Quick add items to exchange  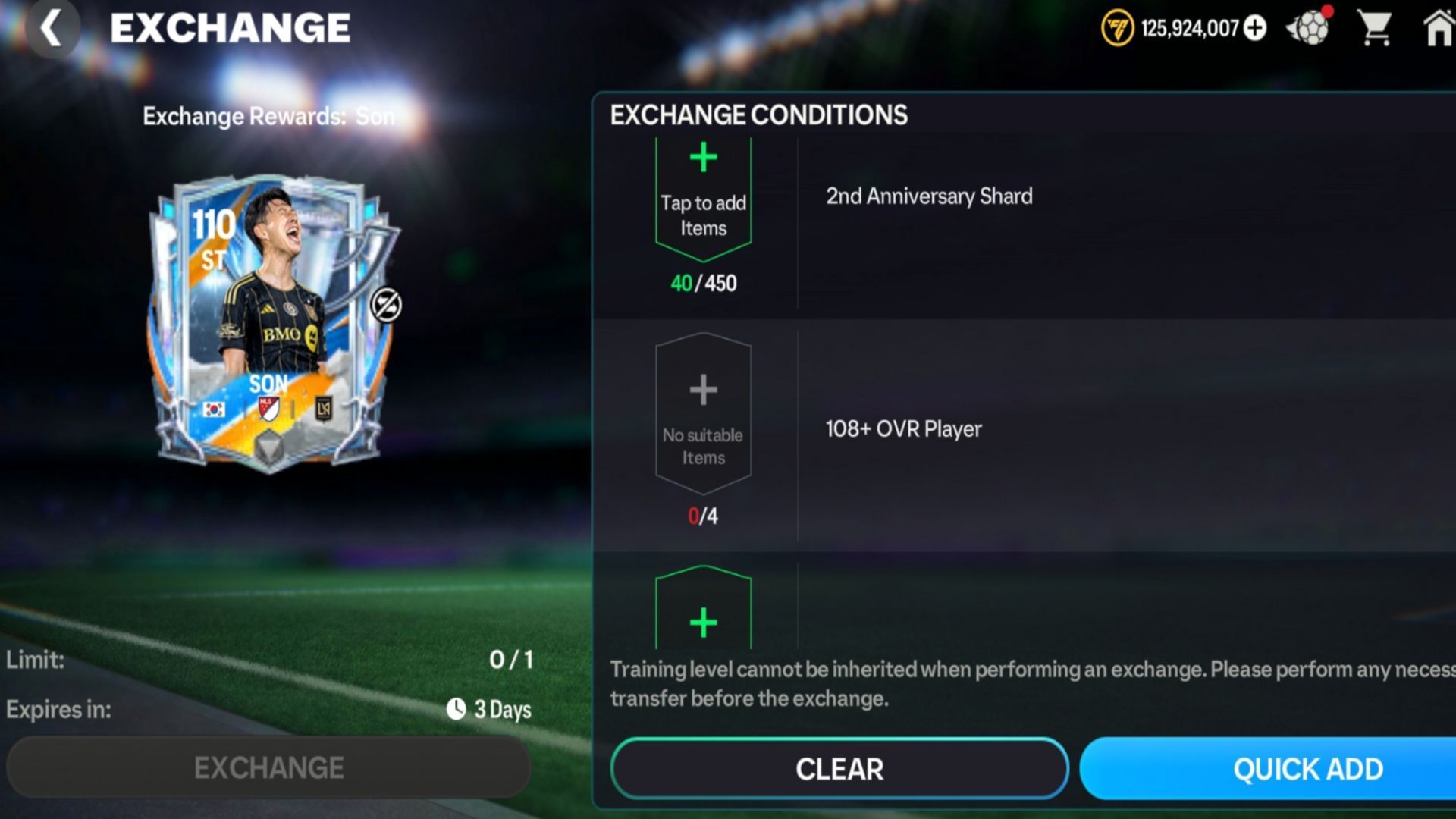click(x=1268, y=769)
